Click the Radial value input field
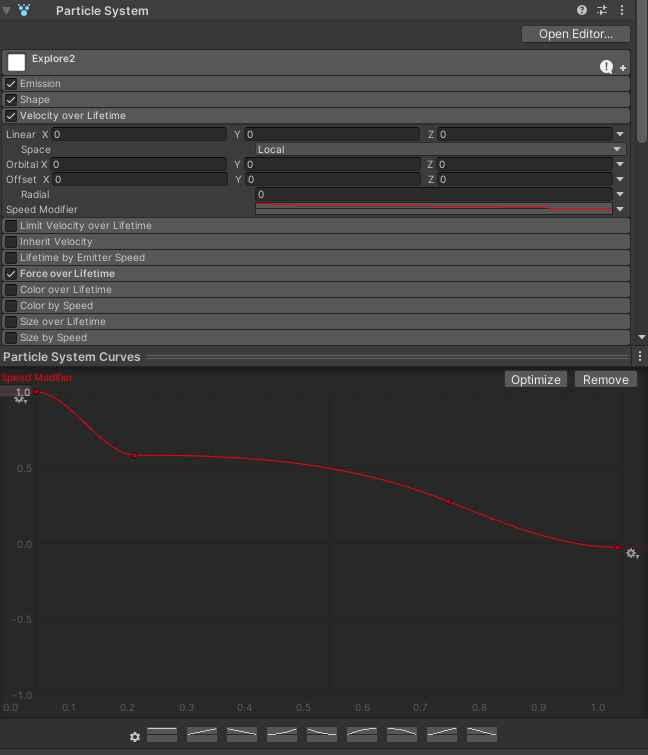The width and height of the screenshot is (648, 755). point(433,194)
